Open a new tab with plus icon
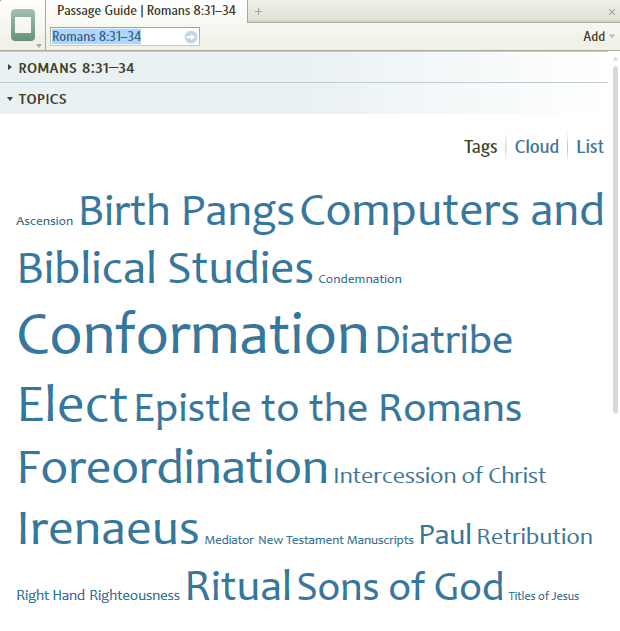 click(258, 12)
